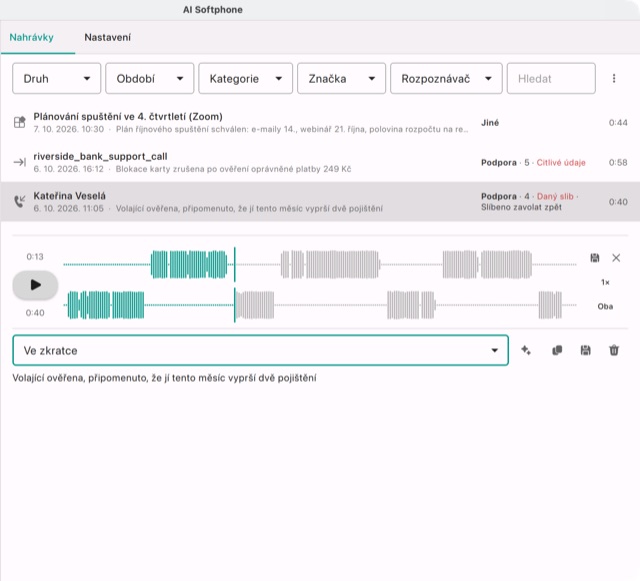
Task: Click the 6. 10. 2026. 16:12 date
Action: point(69,169)
